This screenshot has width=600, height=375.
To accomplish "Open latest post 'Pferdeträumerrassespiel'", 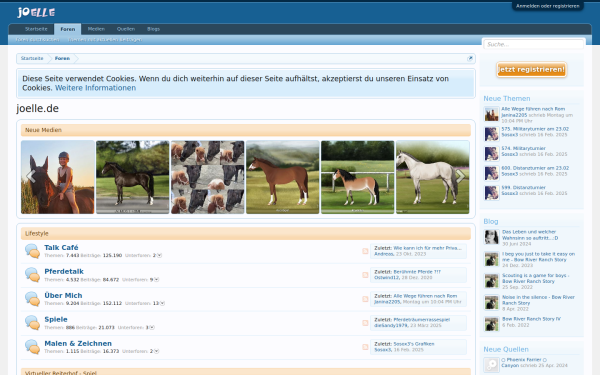I will [x=422, y=320].
